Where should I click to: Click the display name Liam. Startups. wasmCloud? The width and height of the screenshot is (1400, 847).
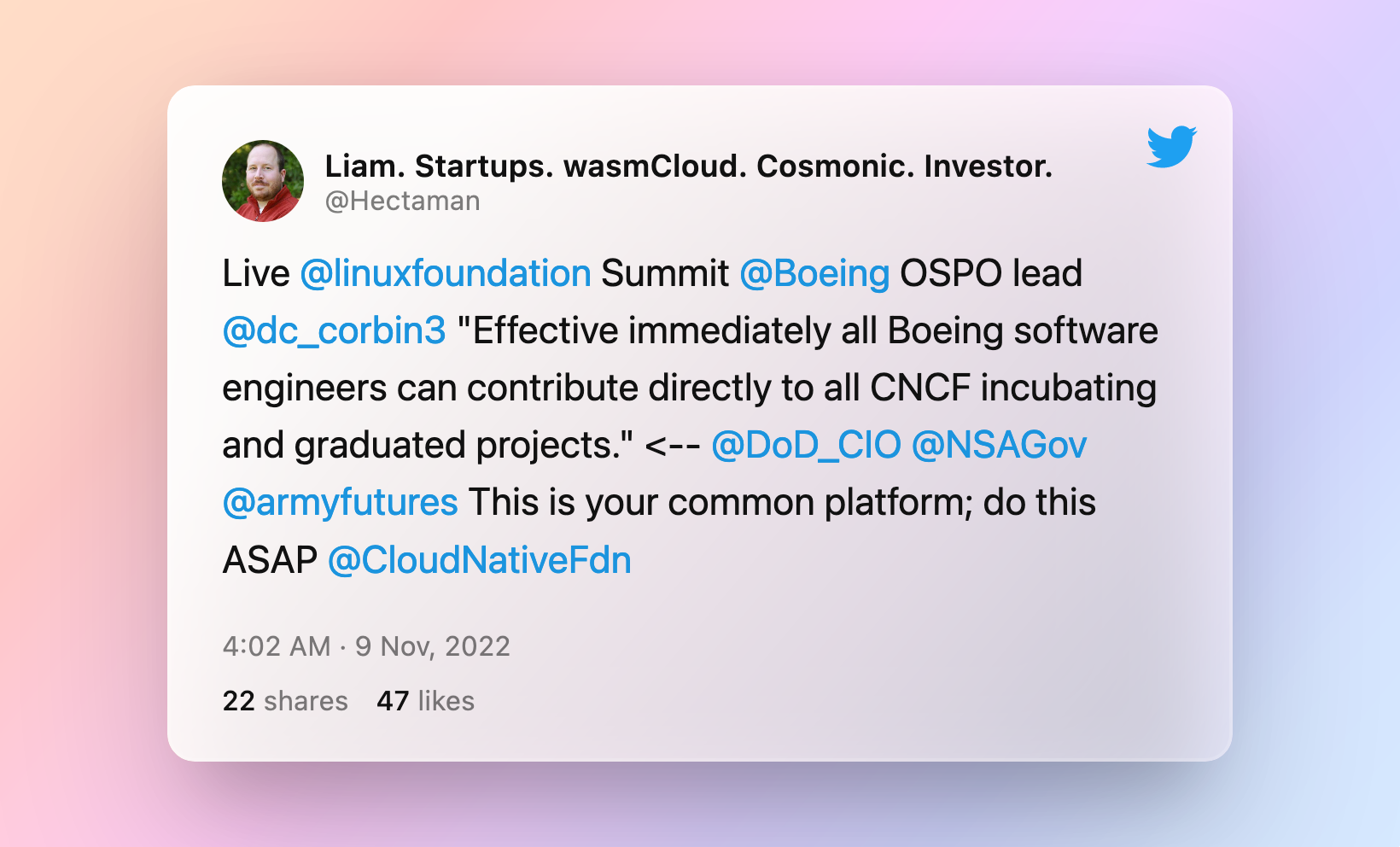688,166
